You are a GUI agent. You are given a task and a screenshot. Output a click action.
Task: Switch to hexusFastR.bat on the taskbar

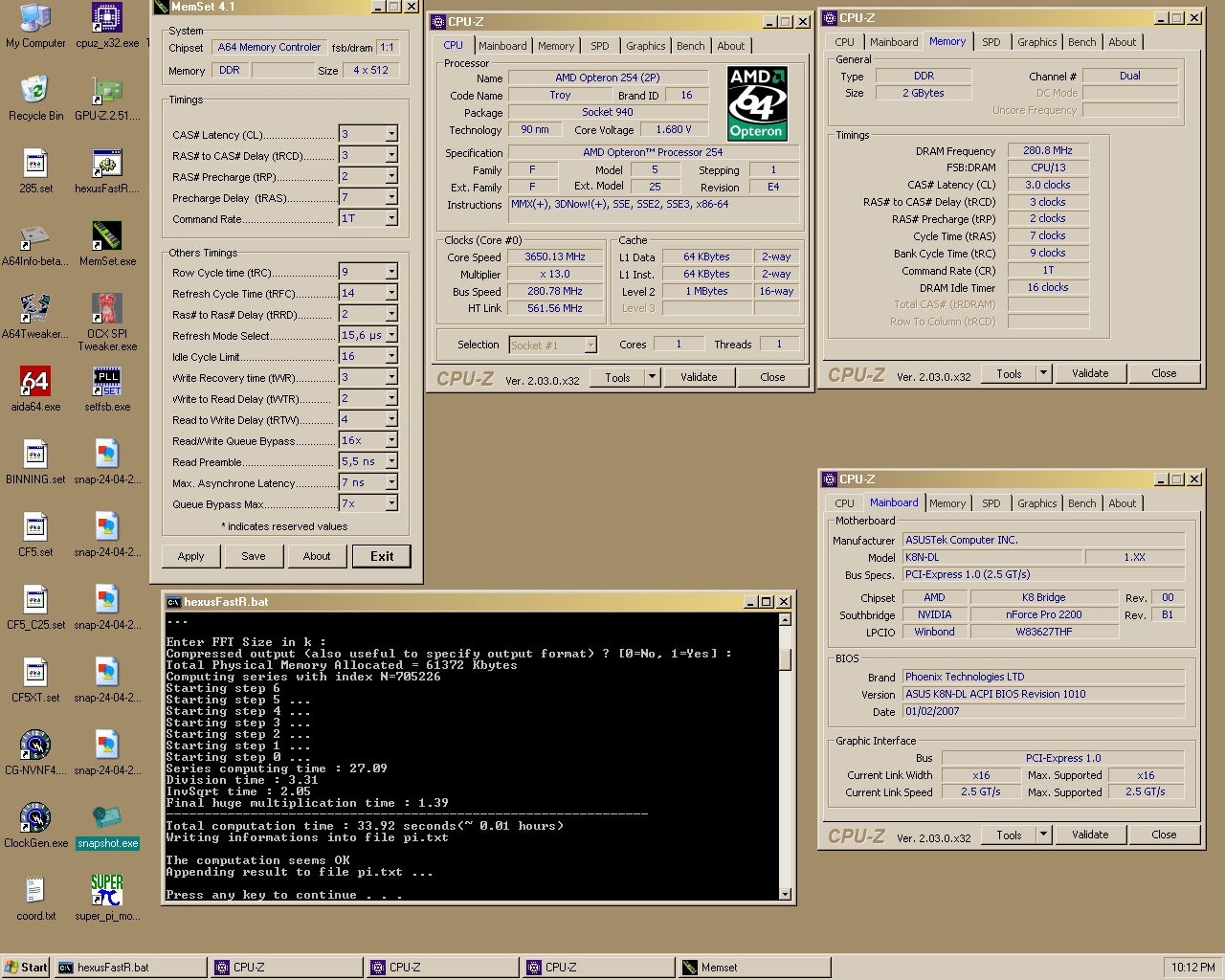[131, 968]
